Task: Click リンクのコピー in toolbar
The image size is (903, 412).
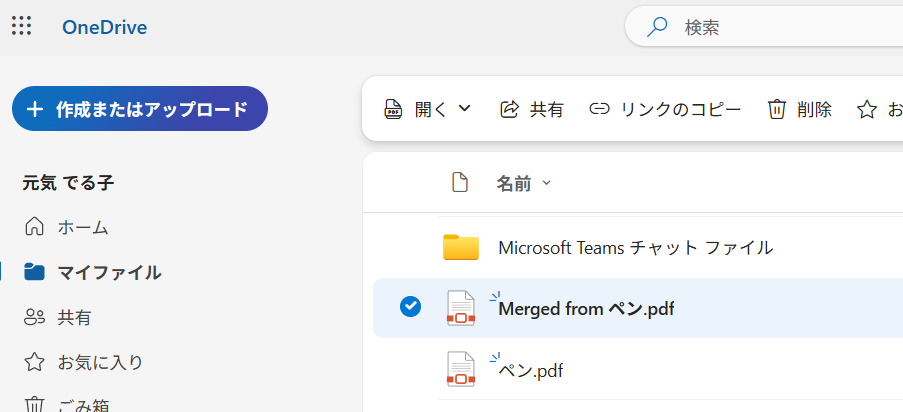Action: [x=665, y=109]
